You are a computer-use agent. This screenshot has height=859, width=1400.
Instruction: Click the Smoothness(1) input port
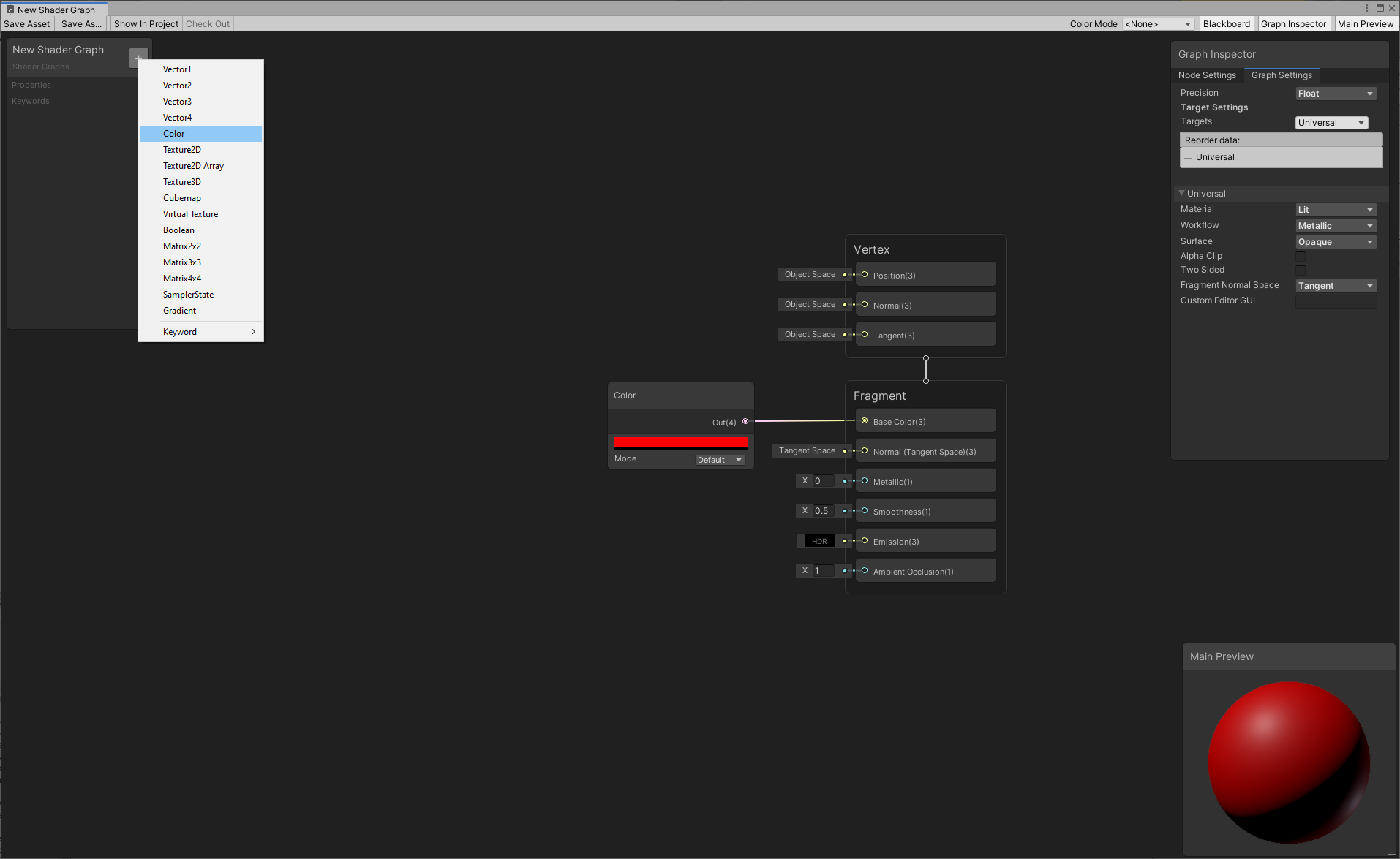[x=864, y=511]
